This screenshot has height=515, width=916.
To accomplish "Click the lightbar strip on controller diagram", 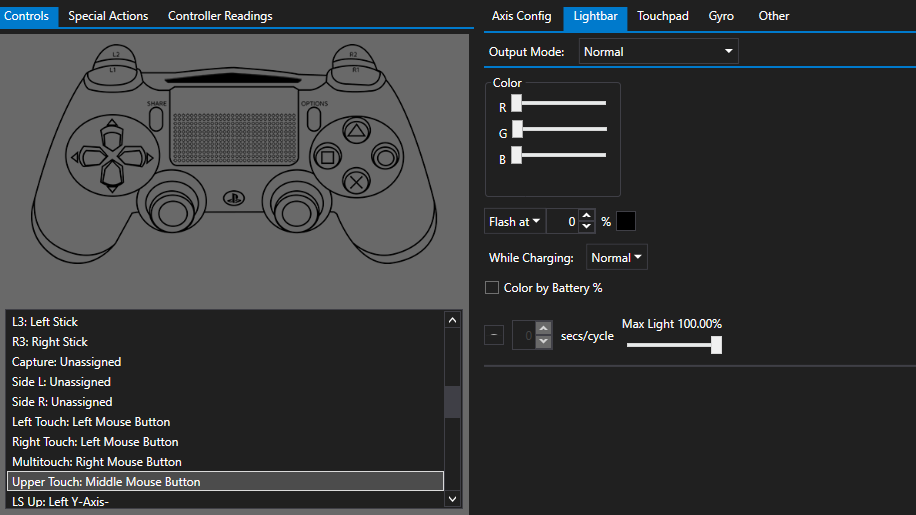I will pyautogui.click(x=234, y=78).
